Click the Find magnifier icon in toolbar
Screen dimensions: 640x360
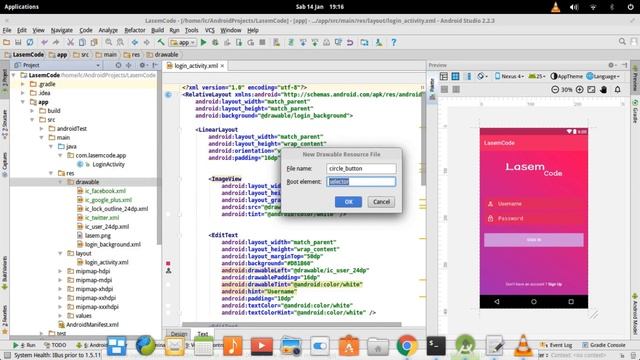click(109, 42)
